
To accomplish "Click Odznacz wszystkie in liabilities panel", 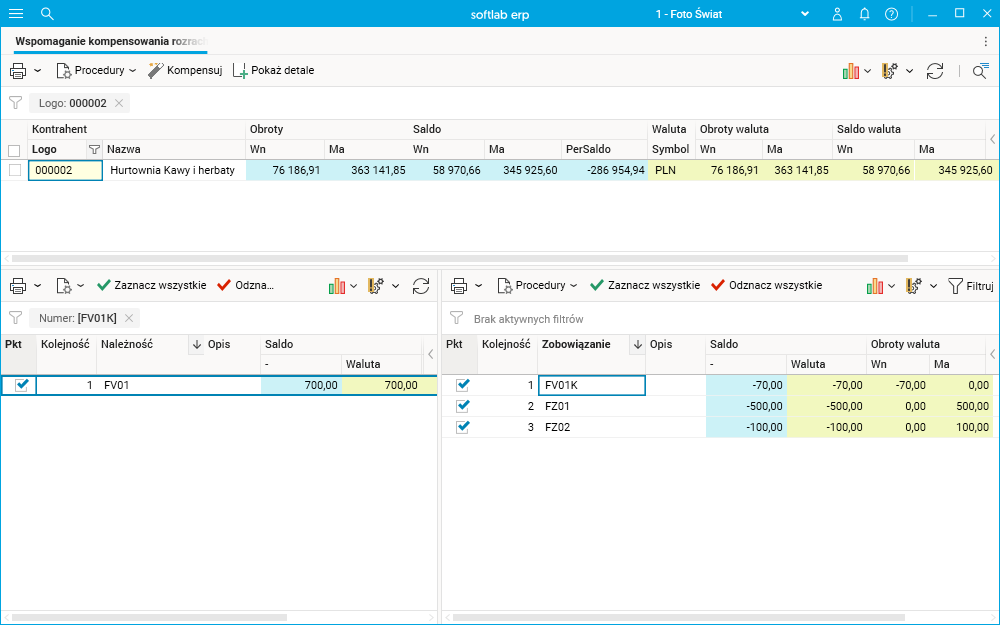I will 767,285.
